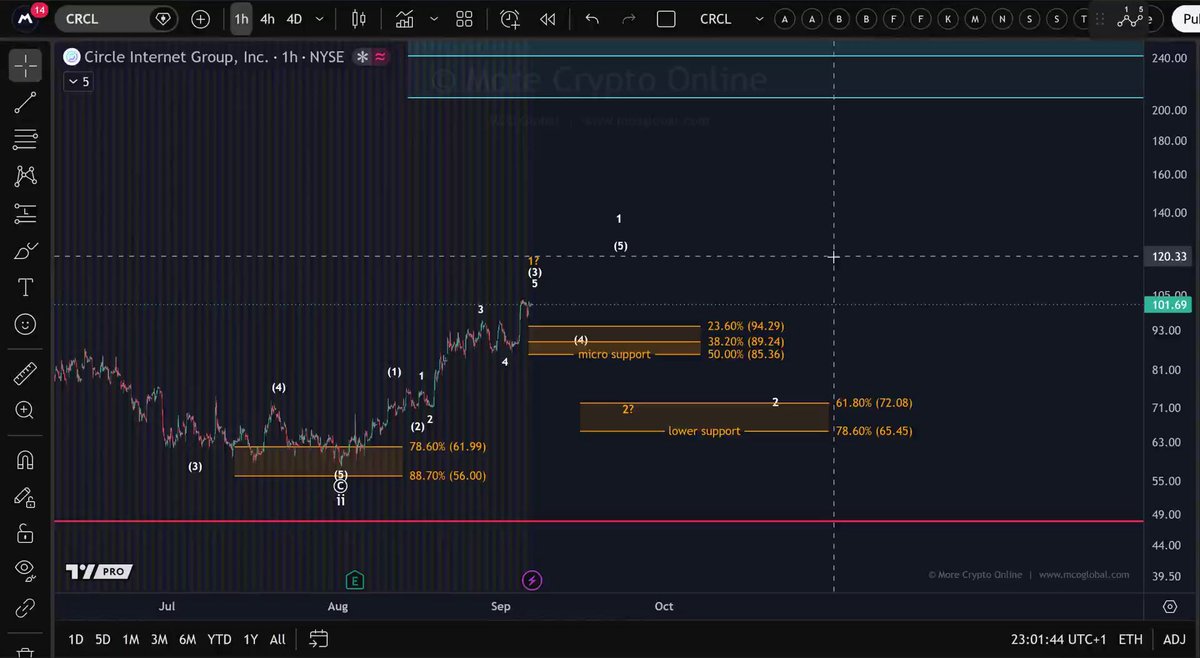Select the trend line drawing tool

[26, 103]
